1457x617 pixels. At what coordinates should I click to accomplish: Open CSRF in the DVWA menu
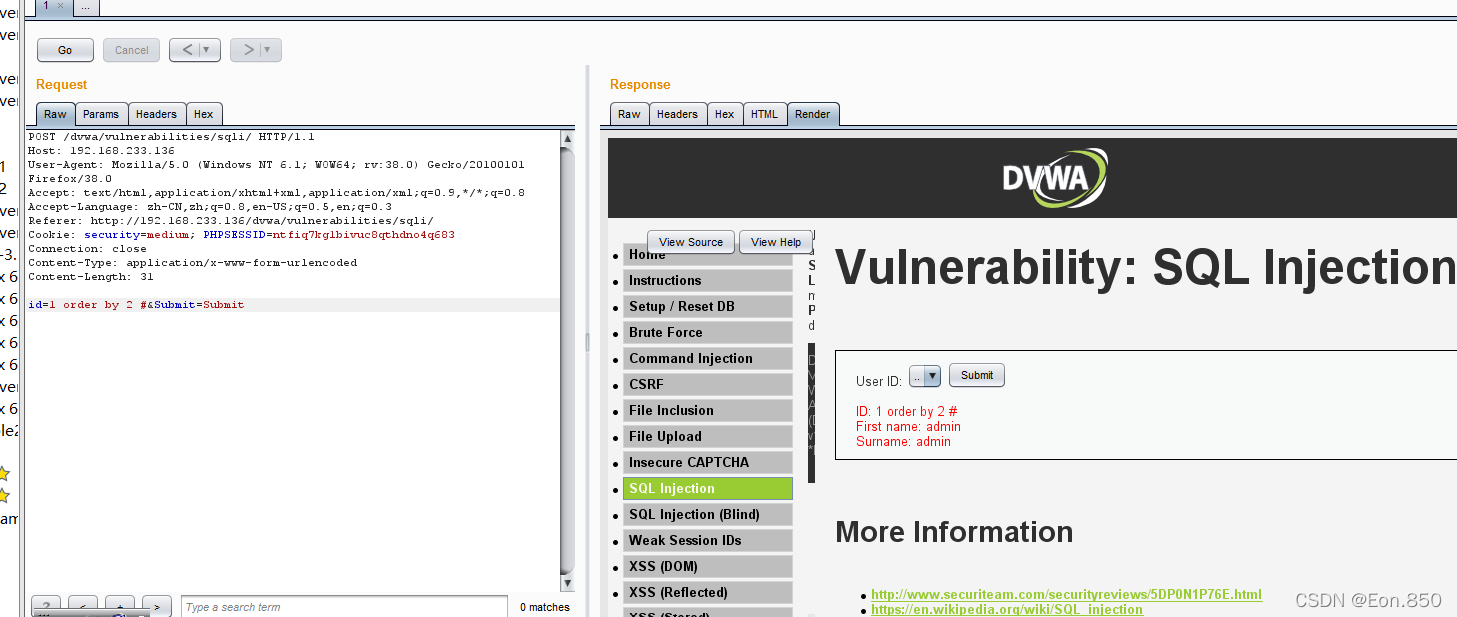707,384
